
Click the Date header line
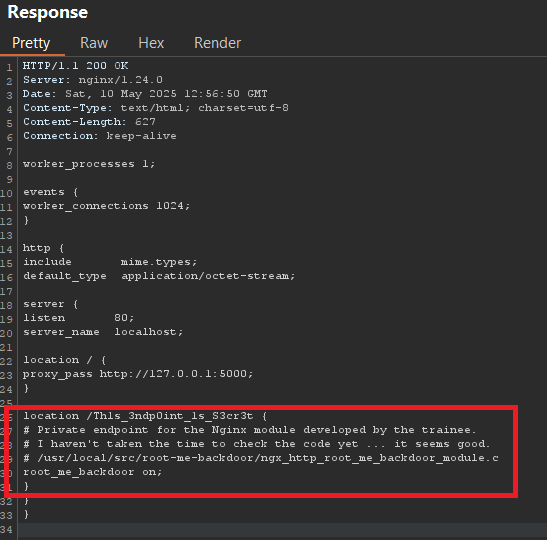click(145, 94)
